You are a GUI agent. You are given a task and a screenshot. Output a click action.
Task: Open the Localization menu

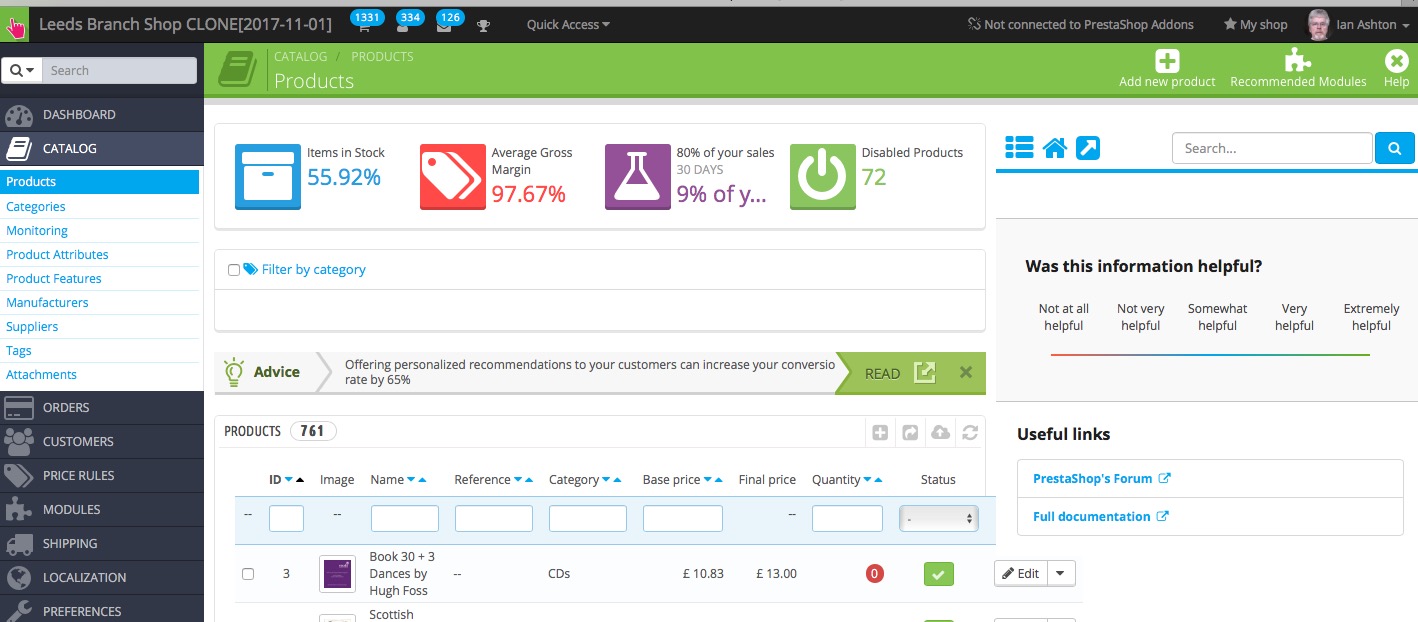pyautogui.click(x=101, y=578)
